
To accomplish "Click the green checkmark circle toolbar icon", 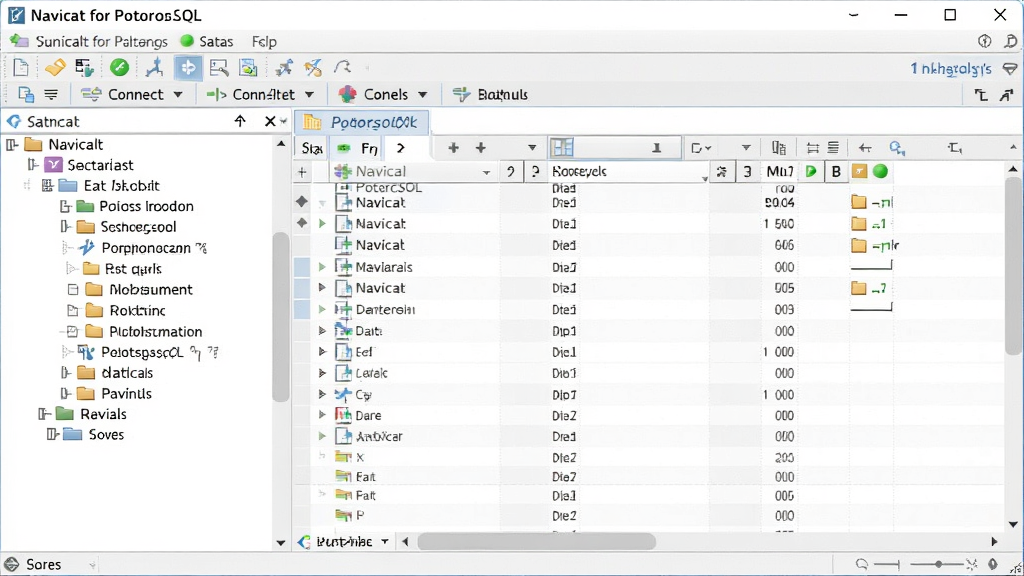I will coord(120,67).
